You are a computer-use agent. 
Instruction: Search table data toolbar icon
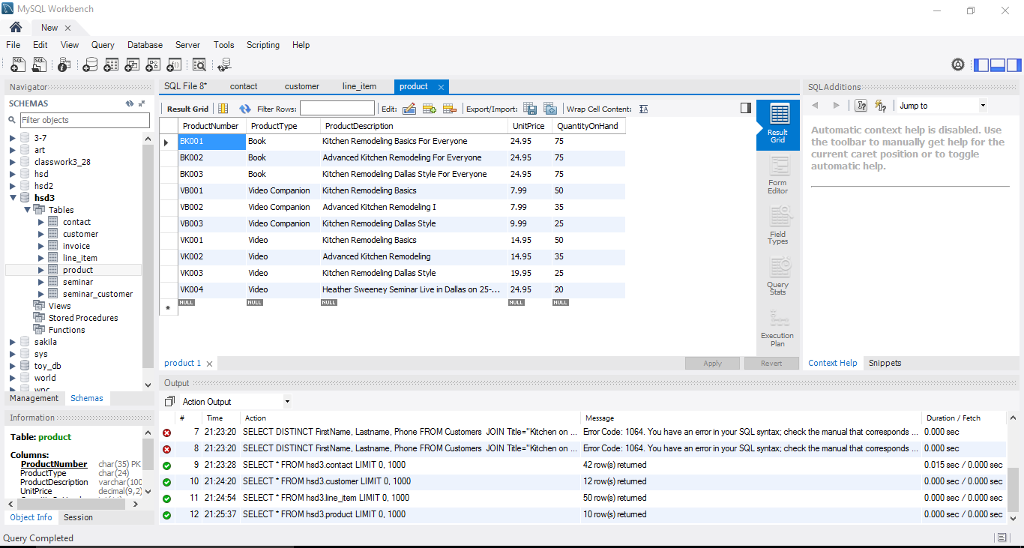[x=199, y=65]
